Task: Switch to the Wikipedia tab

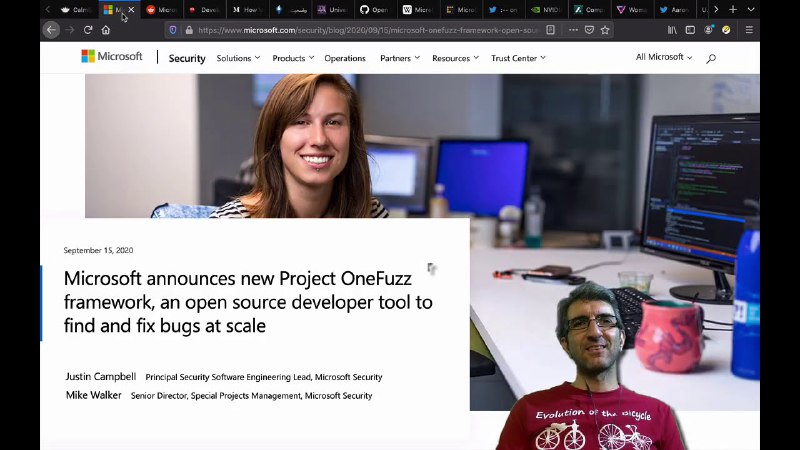Action: coord(417,9)
